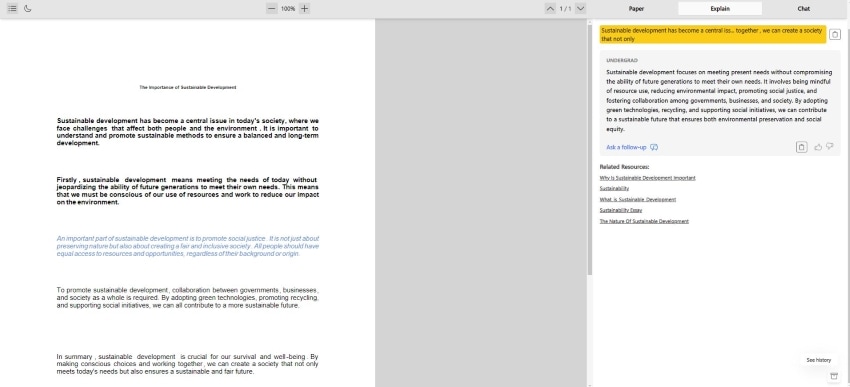Image resolution: width=850 pixels, height=387 pixels.
Task: Click the 100% zoom level value
Action: click(288, 9)
